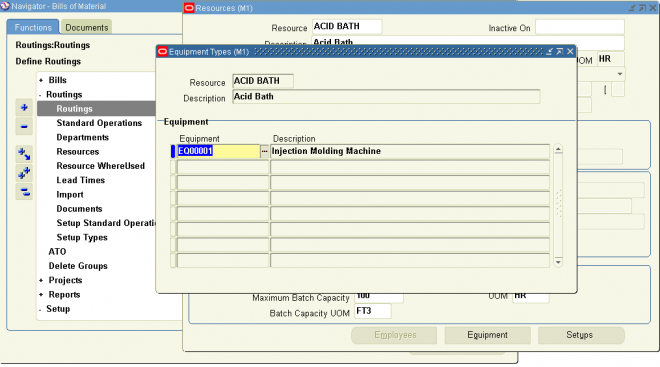Click the expand all children icon in Navigator
660x367 pixels.
click(24, 154)
